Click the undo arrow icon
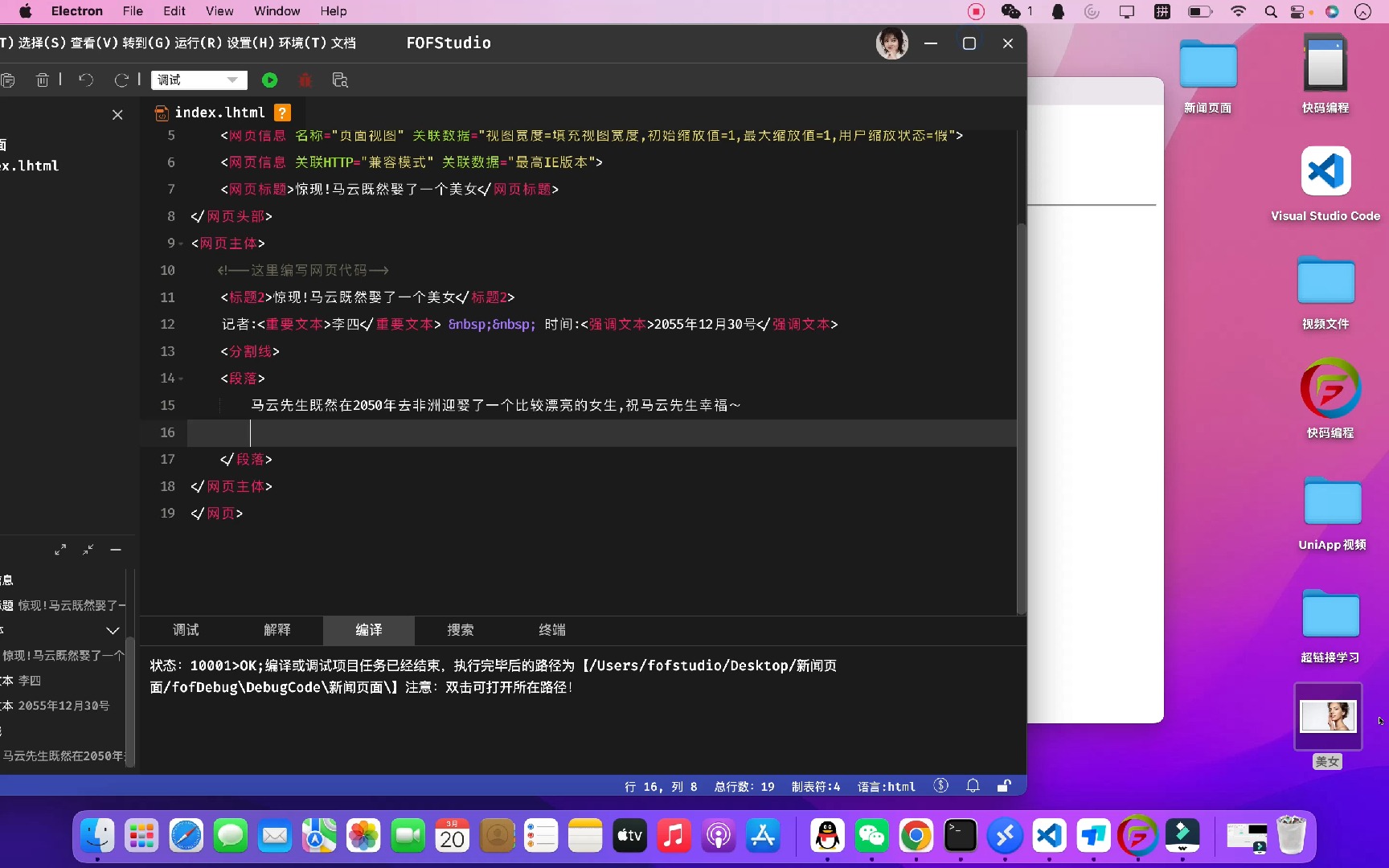 pyautogui.click(x=86, y=80)
